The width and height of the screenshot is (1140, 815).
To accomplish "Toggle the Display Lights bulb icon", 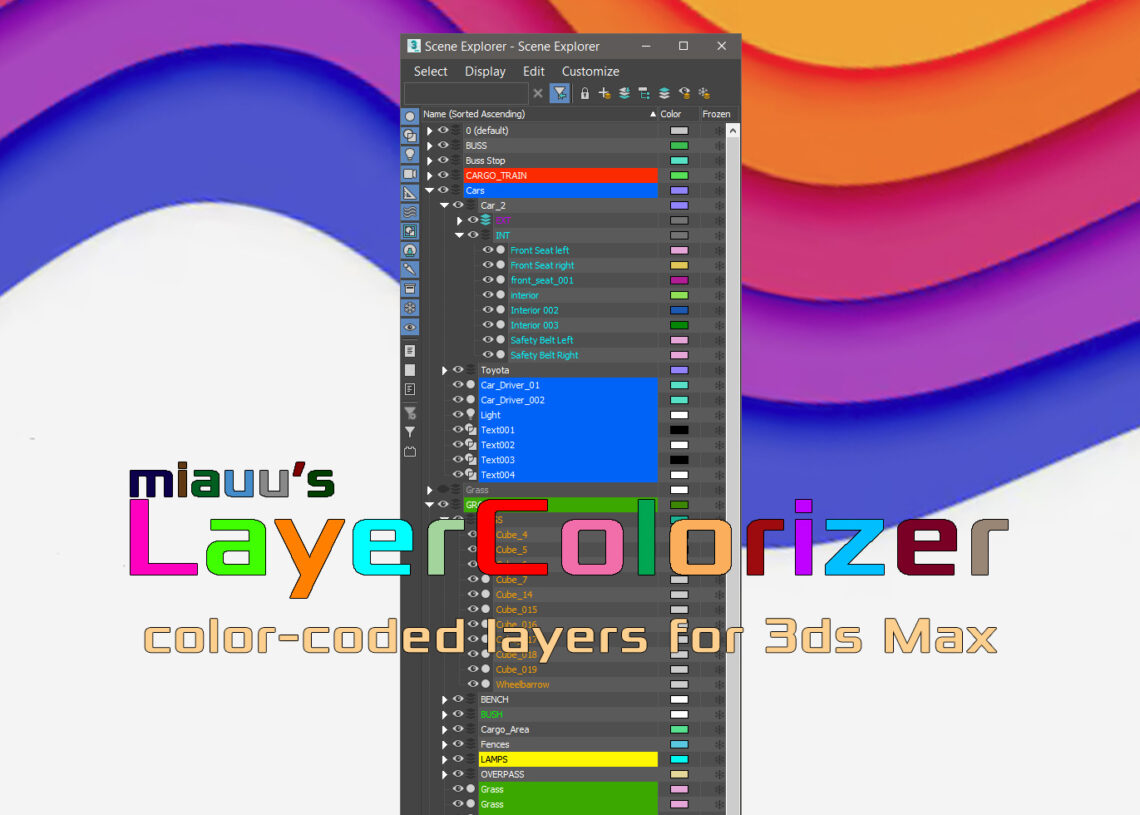I will pyautogui.click(x=410, y=156).
